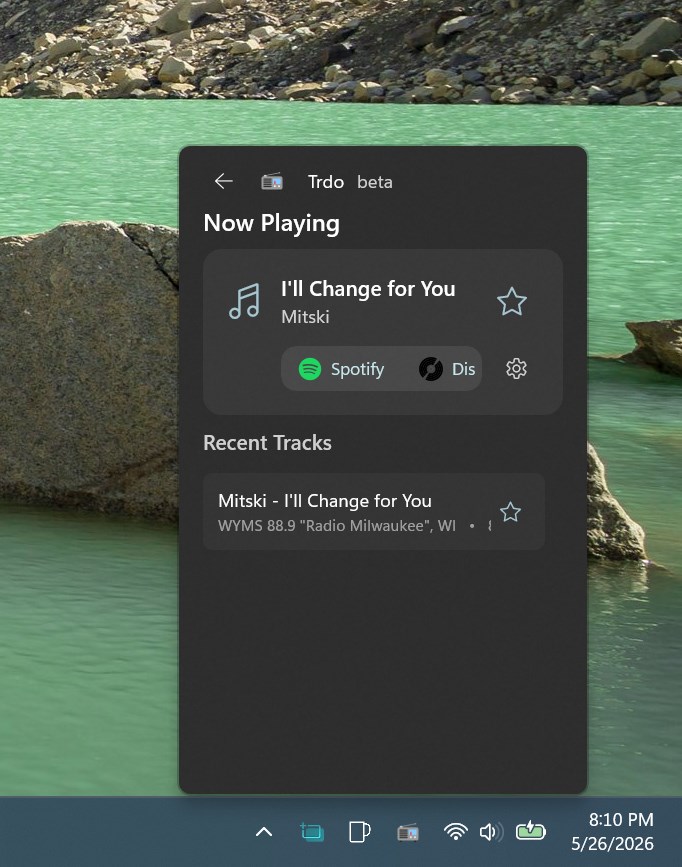This screenshot has width=682, height=867.
Task: Click the station text WYMS 88.9 "Radio Milwaukee"
Action: pyautogui.click(x=337, y=525)
